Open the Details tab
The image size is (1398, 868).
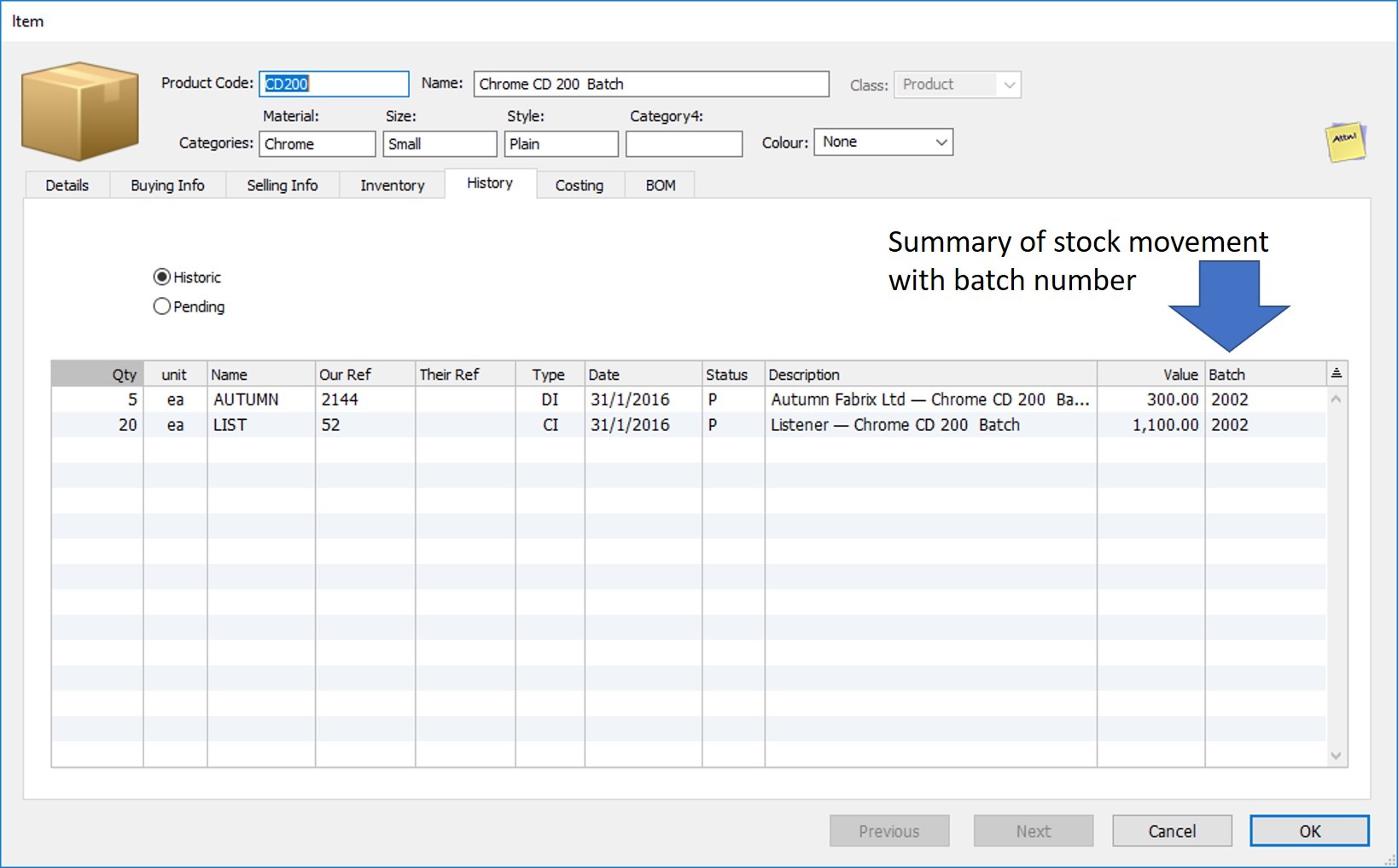point(67,184)
